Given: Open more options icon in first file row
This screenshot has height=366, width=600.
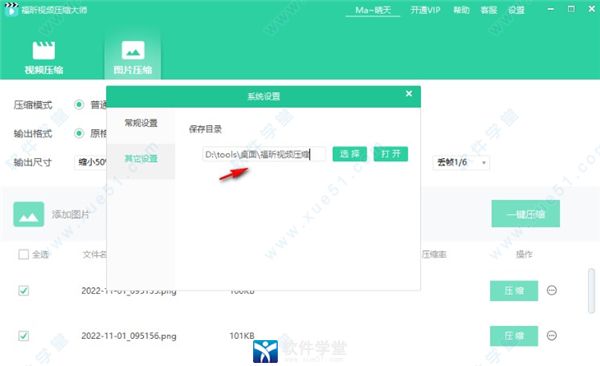Looking at the screenshot, I should point(552,291).
